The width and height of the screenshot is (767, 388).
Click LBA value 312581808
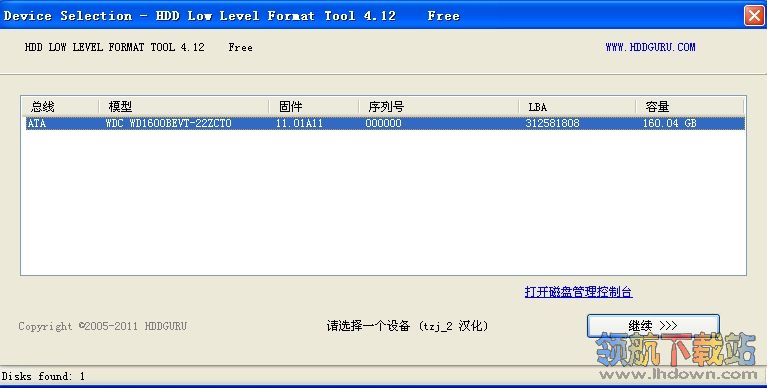pyautogui.click(x=552, y=123)
